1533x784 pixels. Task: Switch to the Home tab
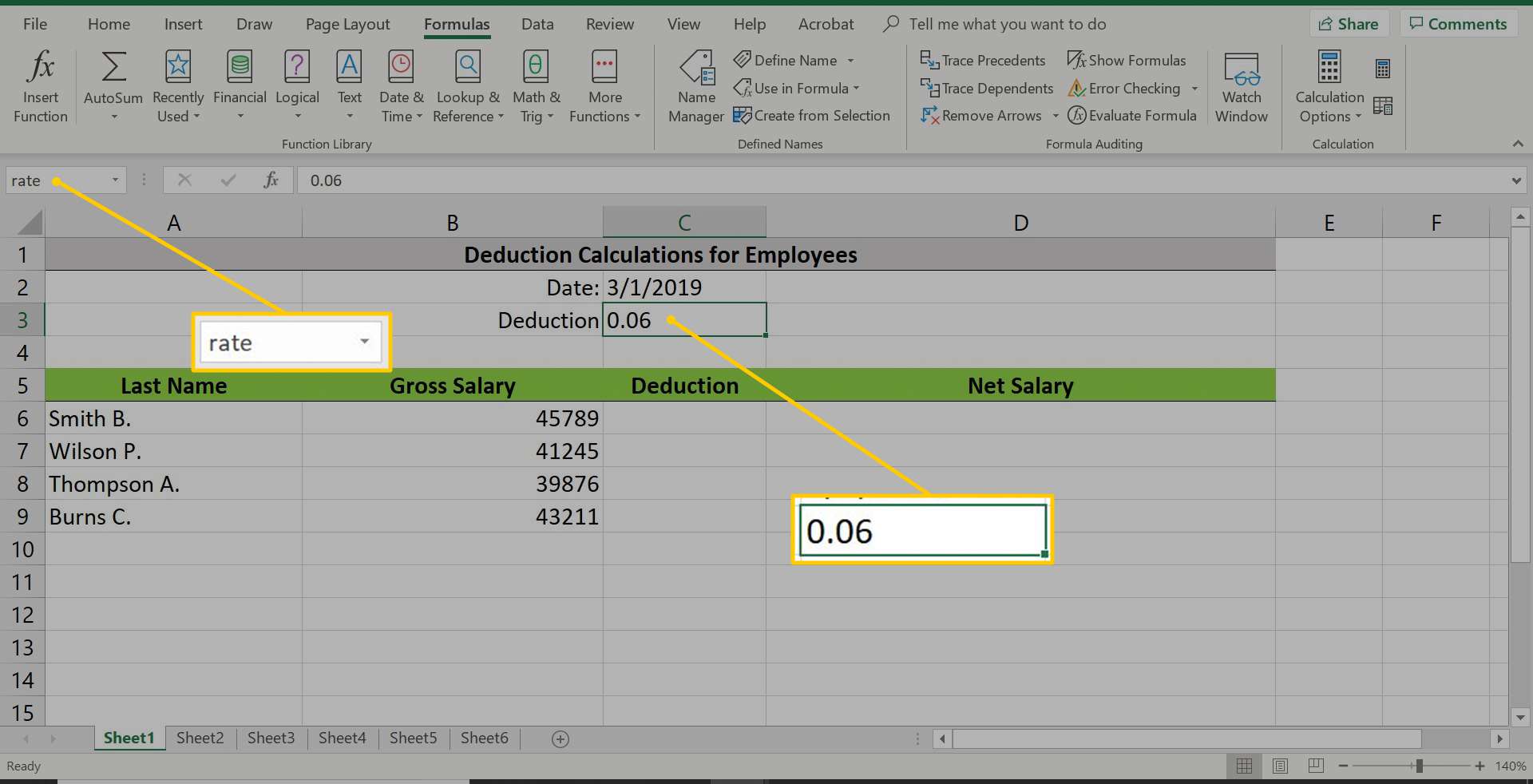pyautogui.click(x=109, y=24)
